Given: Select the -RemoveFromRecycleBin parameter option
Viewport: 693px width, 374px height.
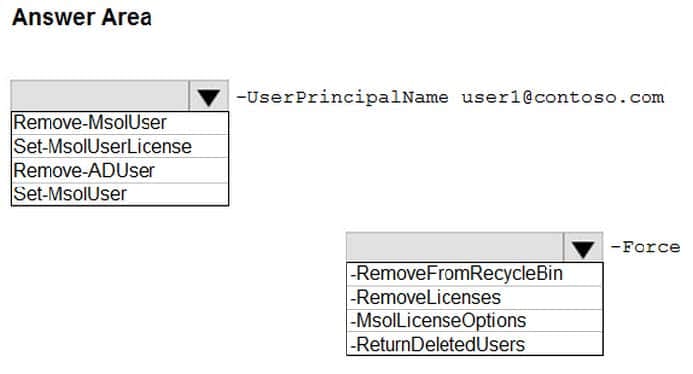Looking at the screenshot, I should (x=475, y=274).
